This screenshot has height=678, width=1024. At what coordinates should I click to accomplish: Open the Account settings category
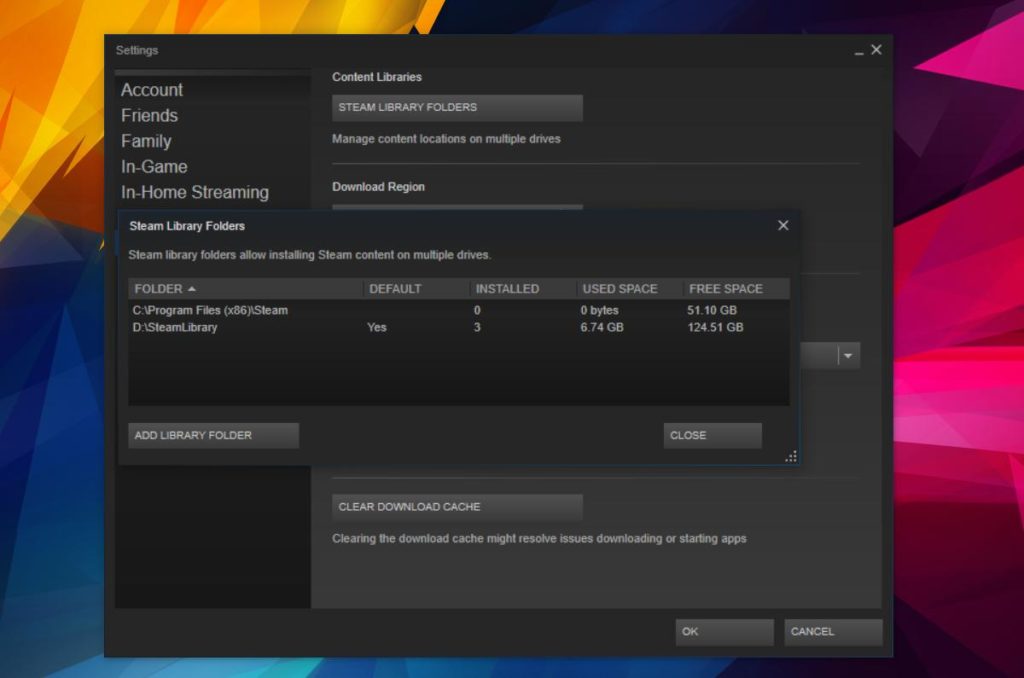click(x=152, y=90)
